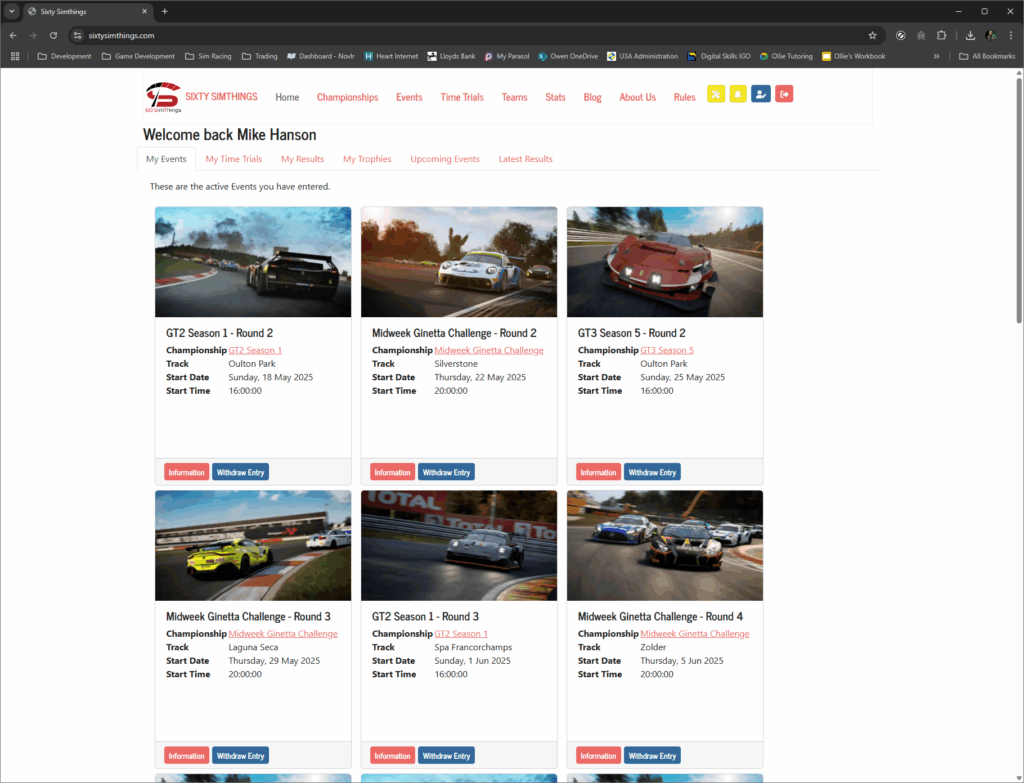
Task: Log out using the red exit icon
Action: click(x=784, y=94)
